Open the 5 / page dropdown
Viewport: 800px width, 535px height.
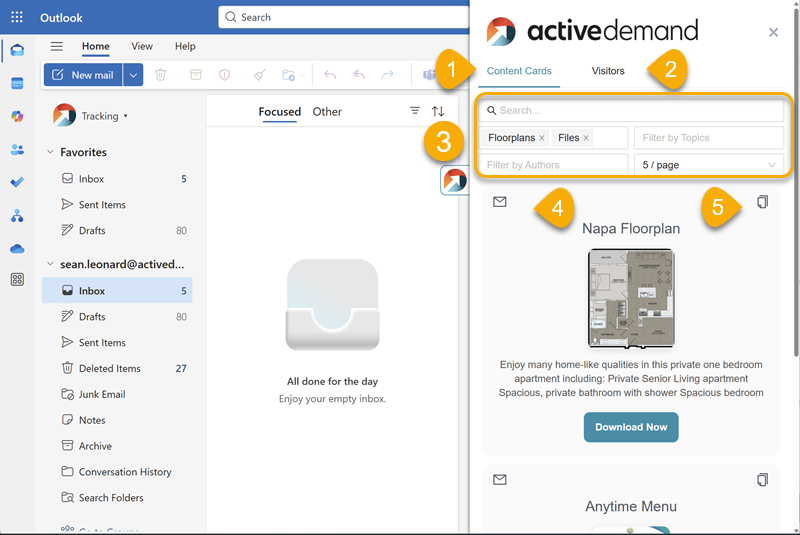point(709,165)
